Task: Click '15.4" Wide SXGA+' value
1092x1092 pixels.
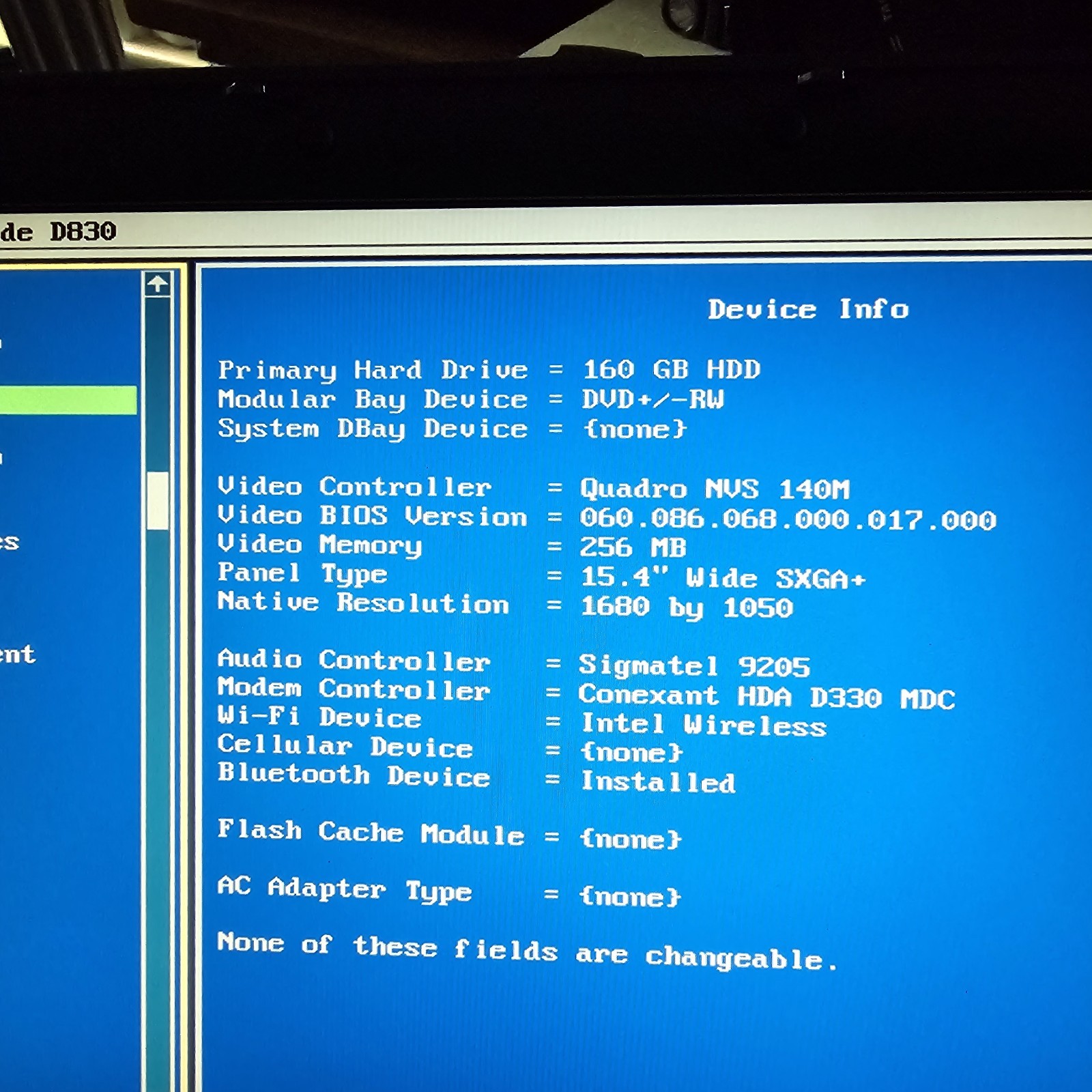Action: [x=723, y=578]
